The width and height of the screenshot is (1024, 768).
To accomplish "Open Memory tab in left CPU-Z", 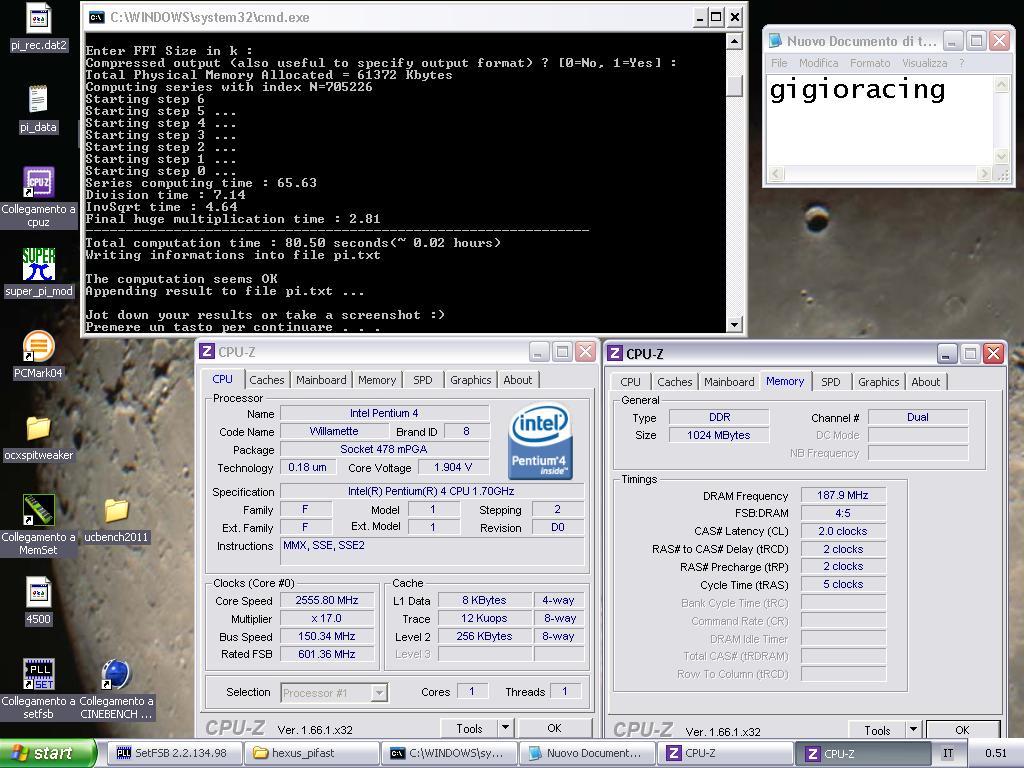I will click(x=377, y=380).
